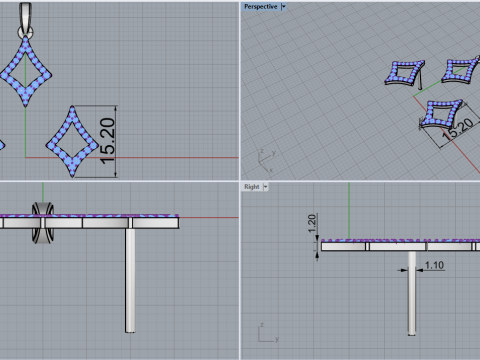Select the vertical 15.20 dimension in top view
The height and width of the screenshot is (360, 480).
(108, 141)
